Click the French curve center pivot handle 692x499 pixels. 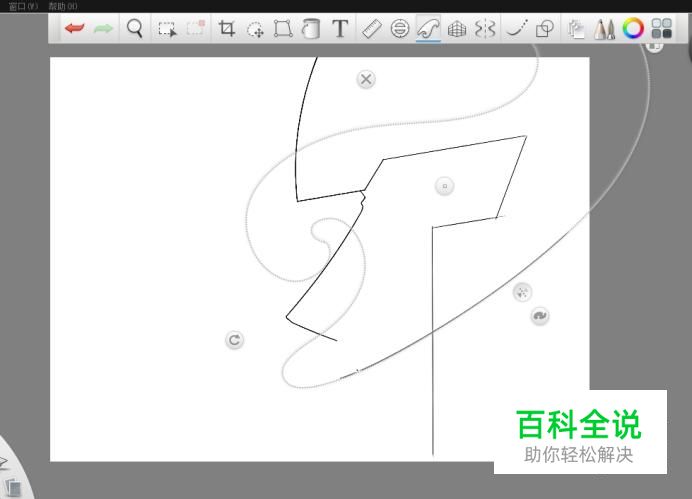point(444,186)
